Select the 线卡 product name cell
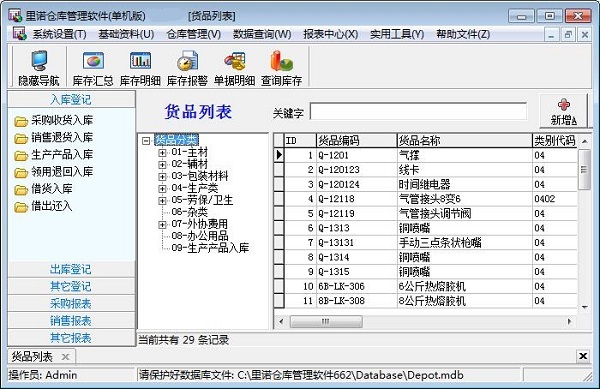Viewport: 600px width, 389px height. tap(464, 170)
